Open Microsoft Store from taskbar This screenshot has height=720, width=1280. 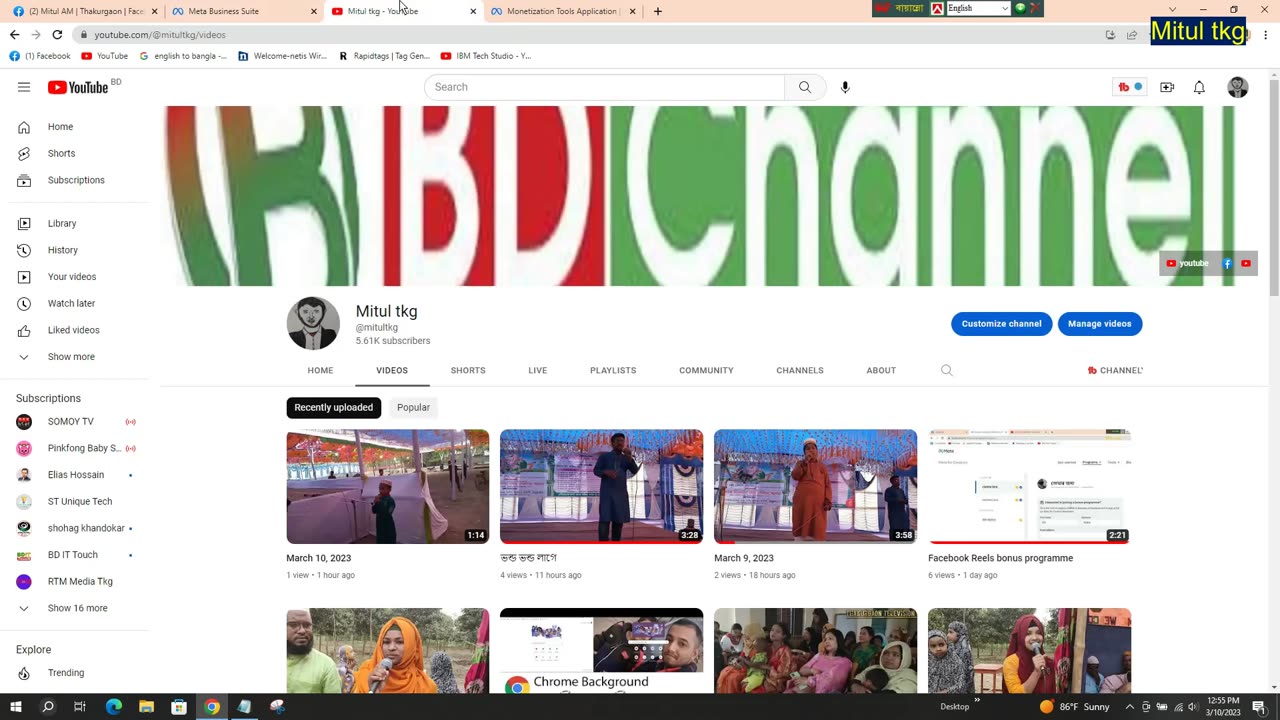179,707
